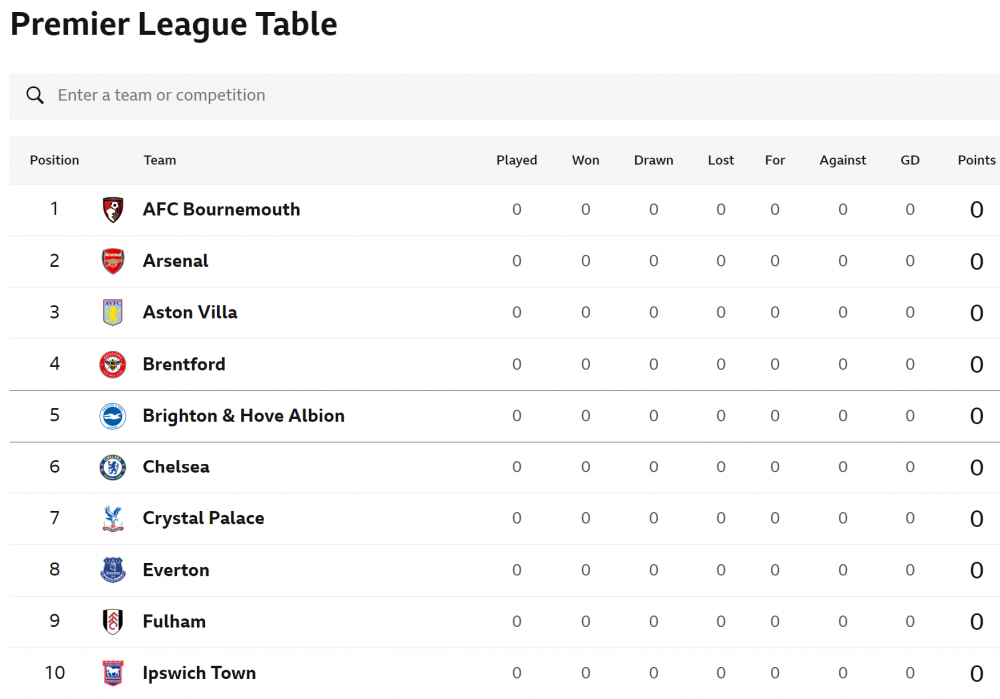The image size is (1000, 699).
Task: Click the Brighton & Hove Albion crest
Action: tap(113, 416)
